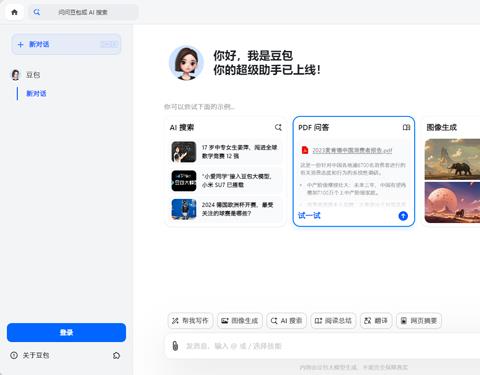This screenshot has width=480, height=375.
Task: Click the blue up-arrow send button on PDF card
Action: 403,216
